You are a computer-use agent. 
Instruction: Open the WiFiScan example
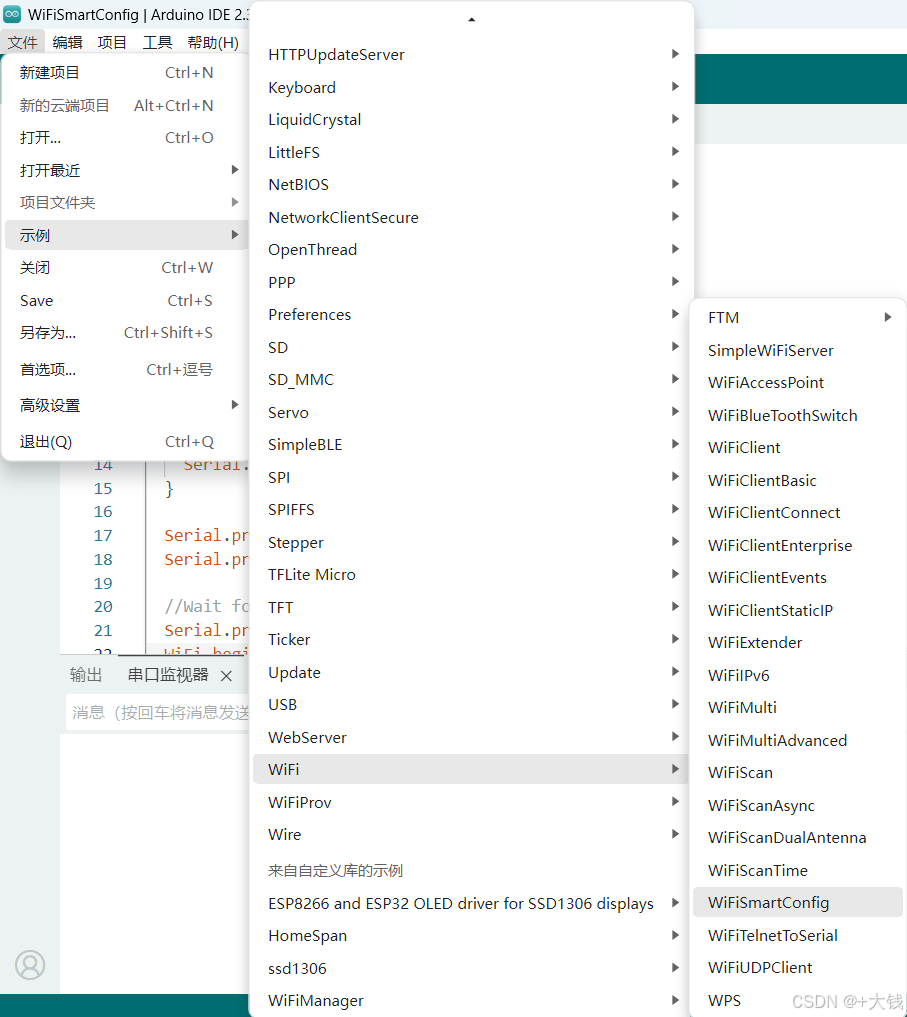[x=798, y=772]
